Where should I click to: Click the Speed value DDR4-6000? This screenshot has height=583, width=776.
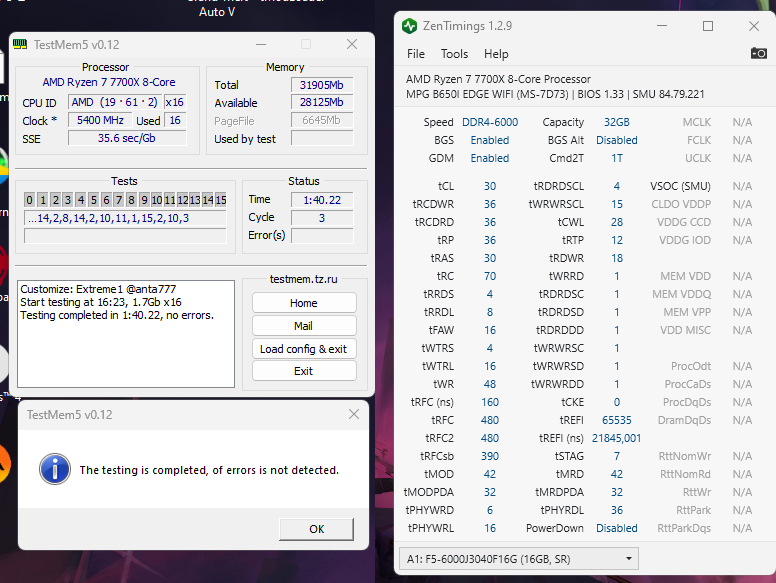[490, 122]
